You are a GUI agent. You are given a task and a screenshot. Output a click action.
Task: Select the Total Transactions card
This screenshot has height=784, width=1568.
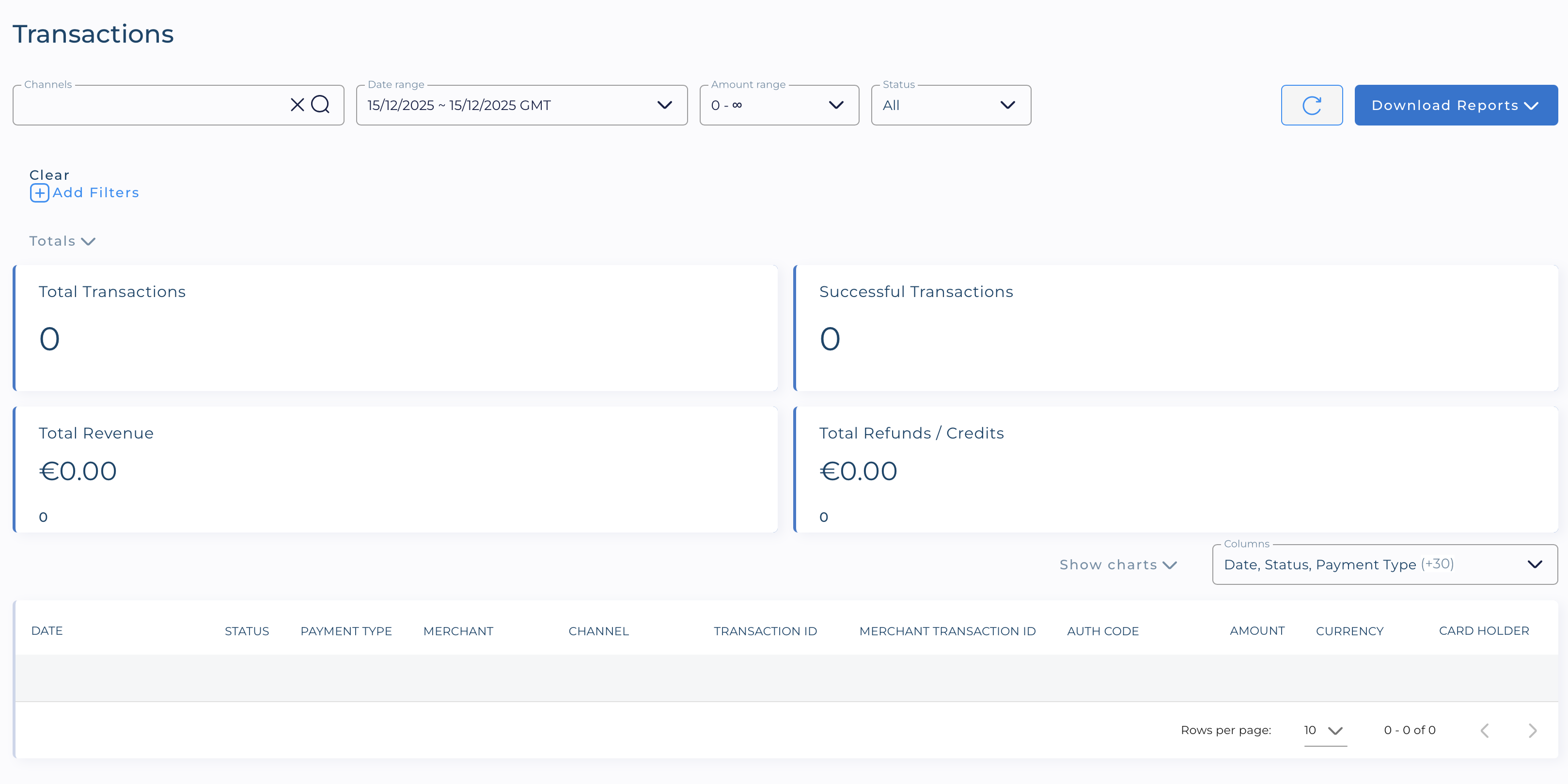coord(396,328)
